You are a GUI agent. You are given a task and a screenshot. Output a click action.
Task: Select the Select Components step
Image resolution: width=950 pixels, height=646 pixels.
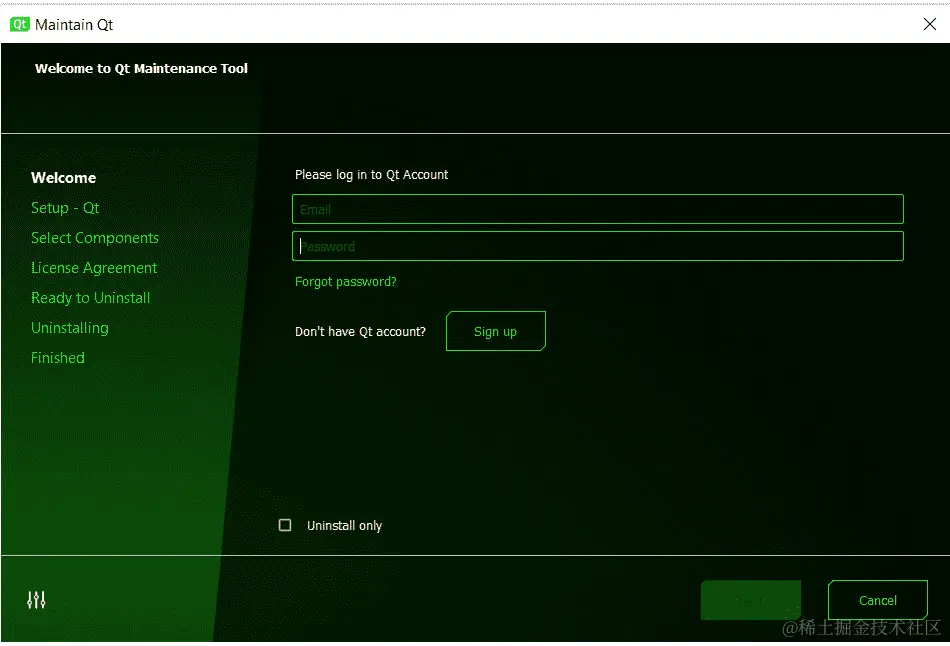[95, 238]
